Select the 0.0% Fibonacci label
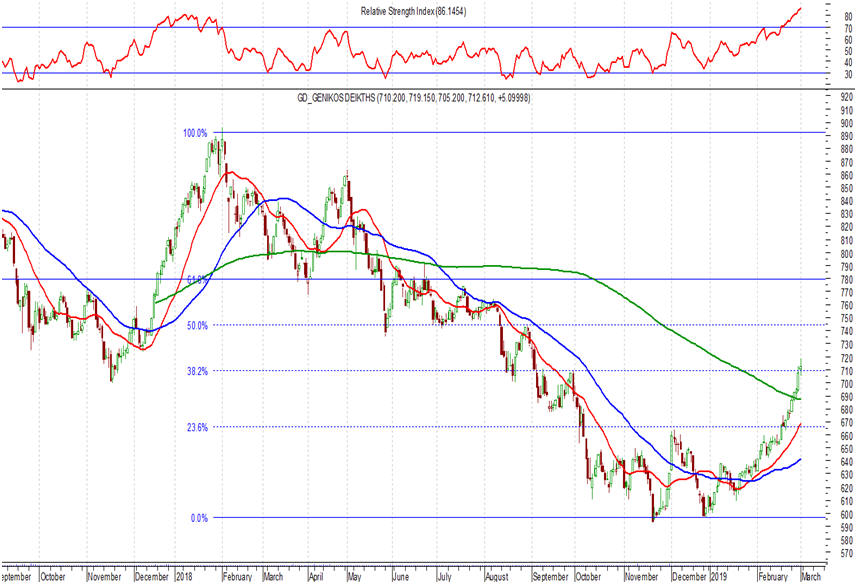857x584 pixels. (x=199, y=518)
